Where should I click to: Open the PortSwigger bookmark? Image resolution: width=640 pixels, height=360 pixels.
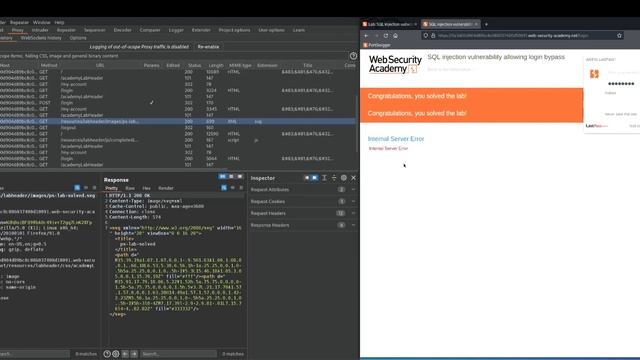pos(377,45)
